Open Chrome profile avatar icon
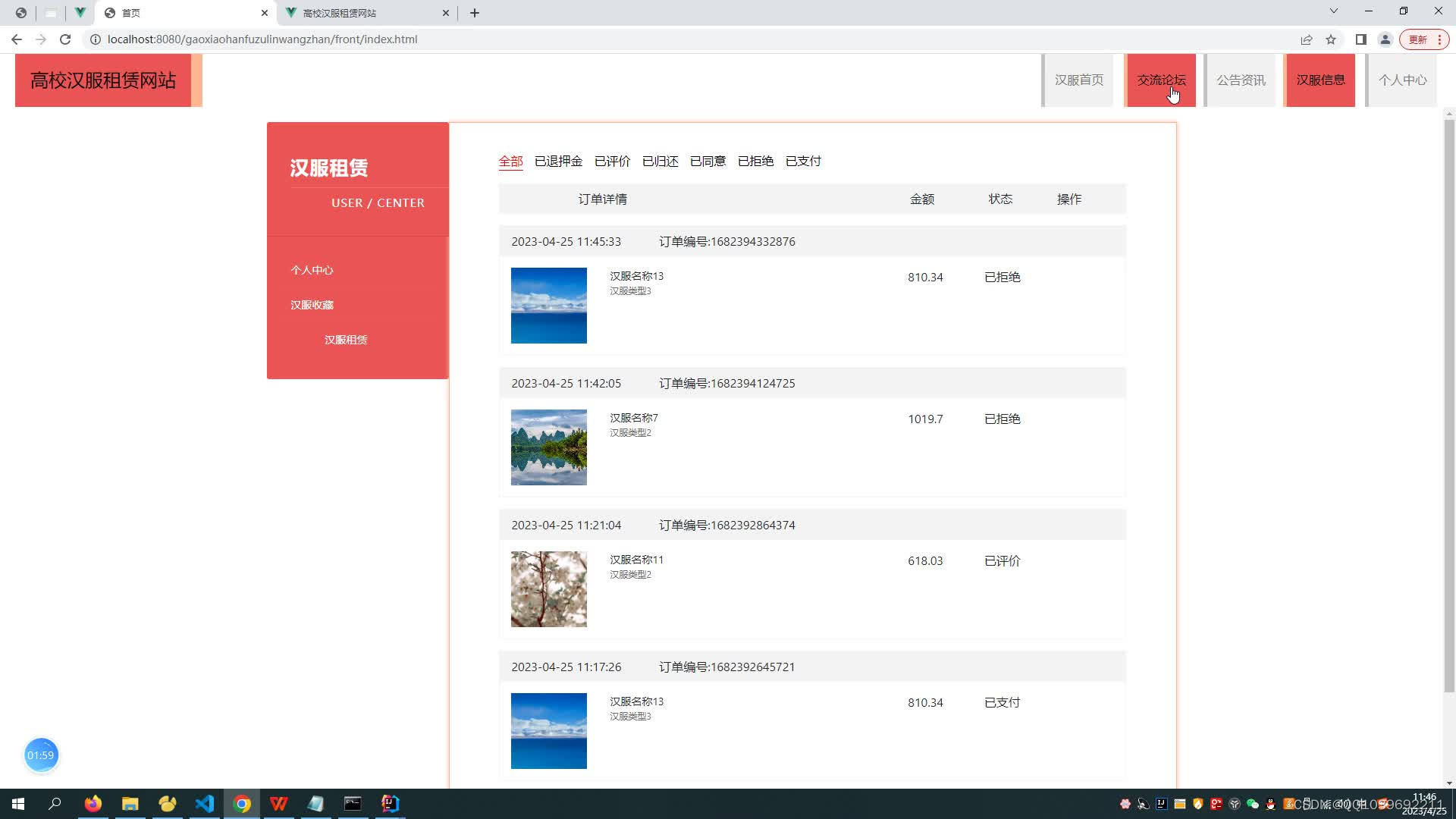The height and width of the screenshot is (819, 1456). click(1385, 39)
